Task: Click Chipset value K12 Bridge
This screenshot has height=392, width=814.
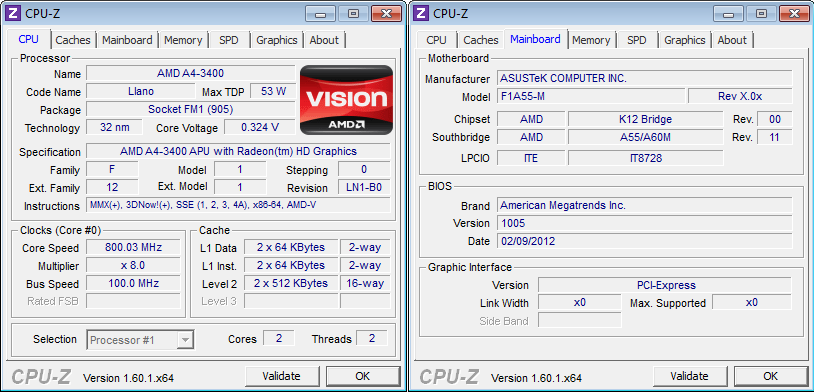Action: pyautogui.click(x=645, y=119)
